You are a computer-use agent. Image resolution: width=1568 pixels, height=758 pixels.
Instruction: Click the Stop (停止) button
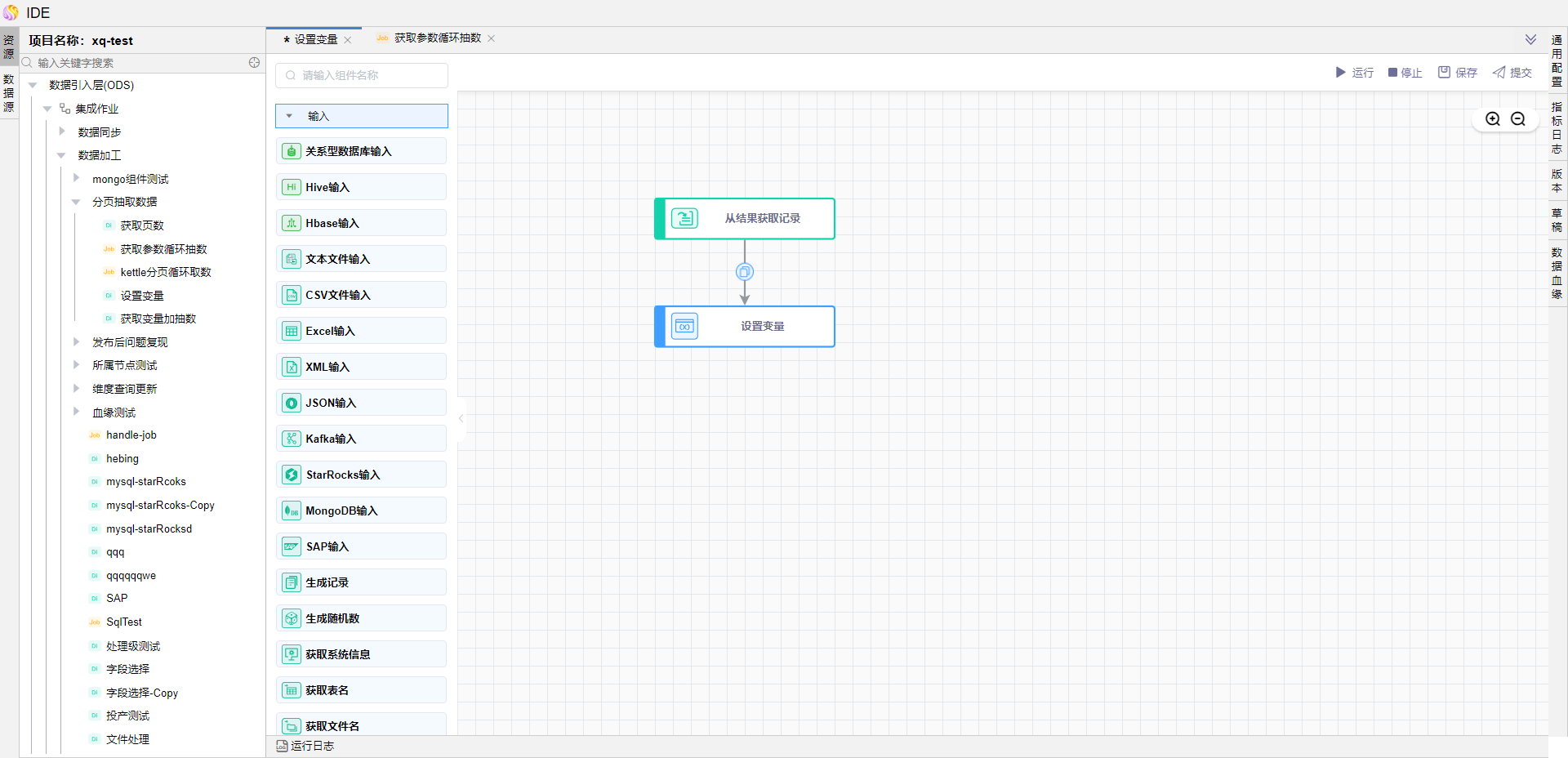pyautogui.click(x=1405, y=73)
